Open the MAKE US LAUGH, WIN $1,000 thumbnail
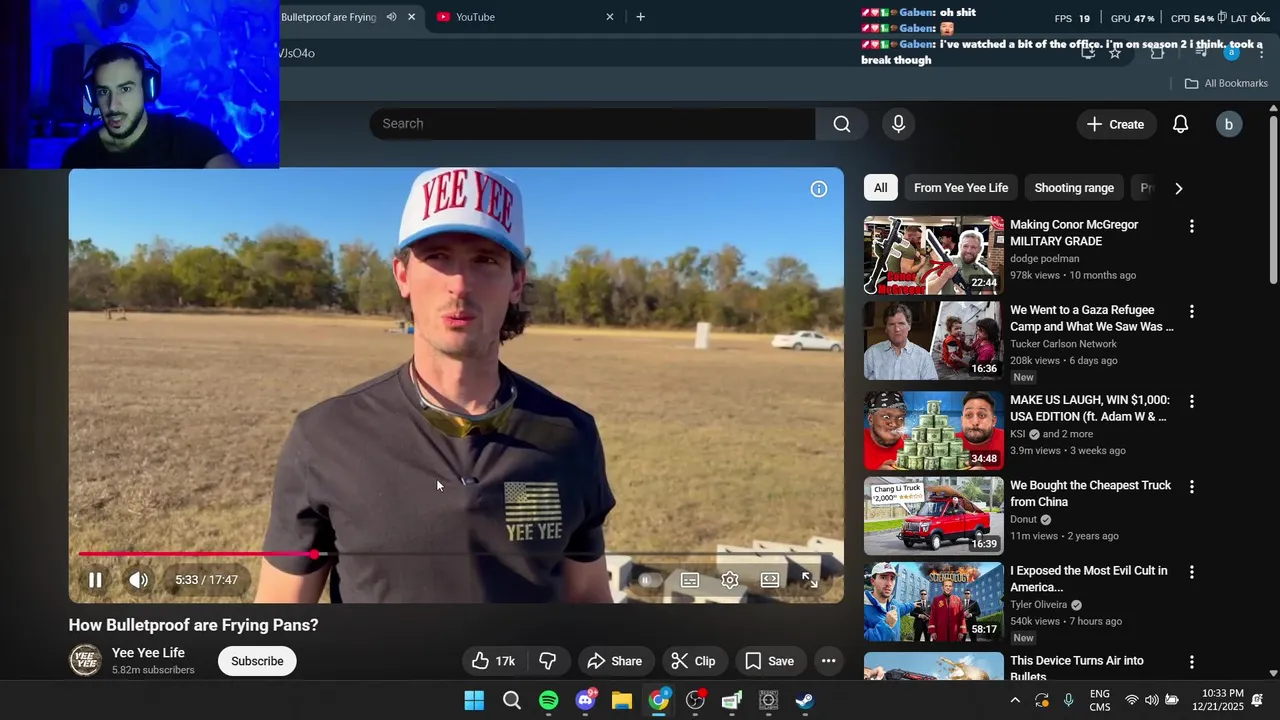Viewport: 1280px width, 720px height. coord(933,431)
